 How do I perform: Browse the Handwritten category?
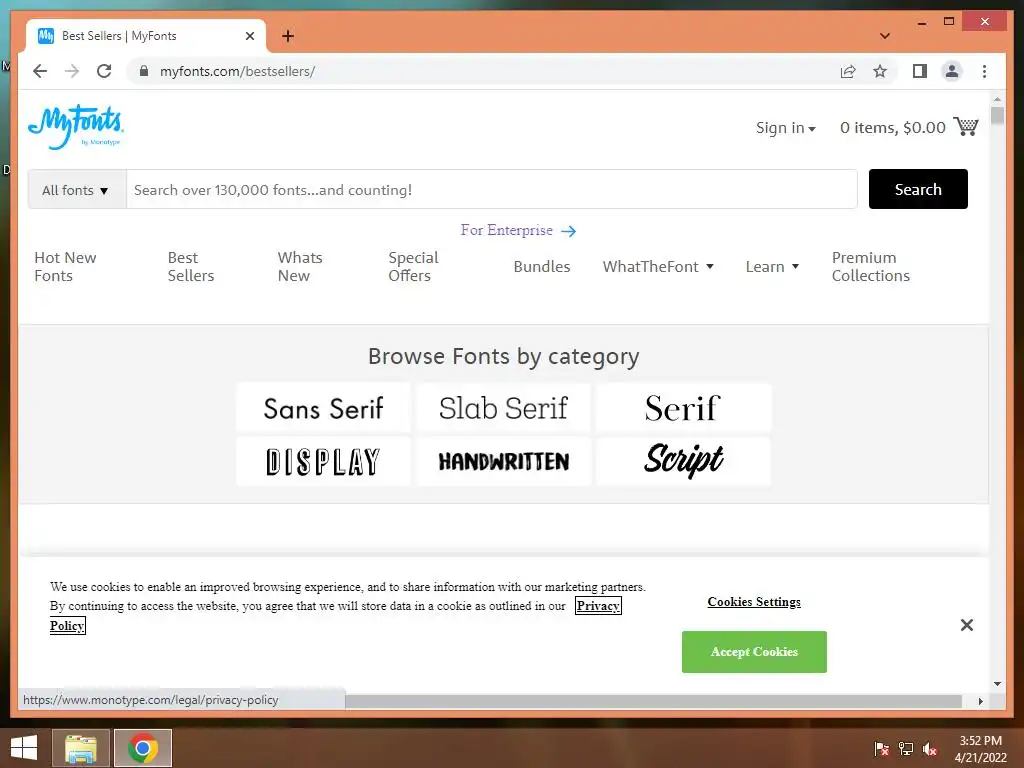(504, 462)
